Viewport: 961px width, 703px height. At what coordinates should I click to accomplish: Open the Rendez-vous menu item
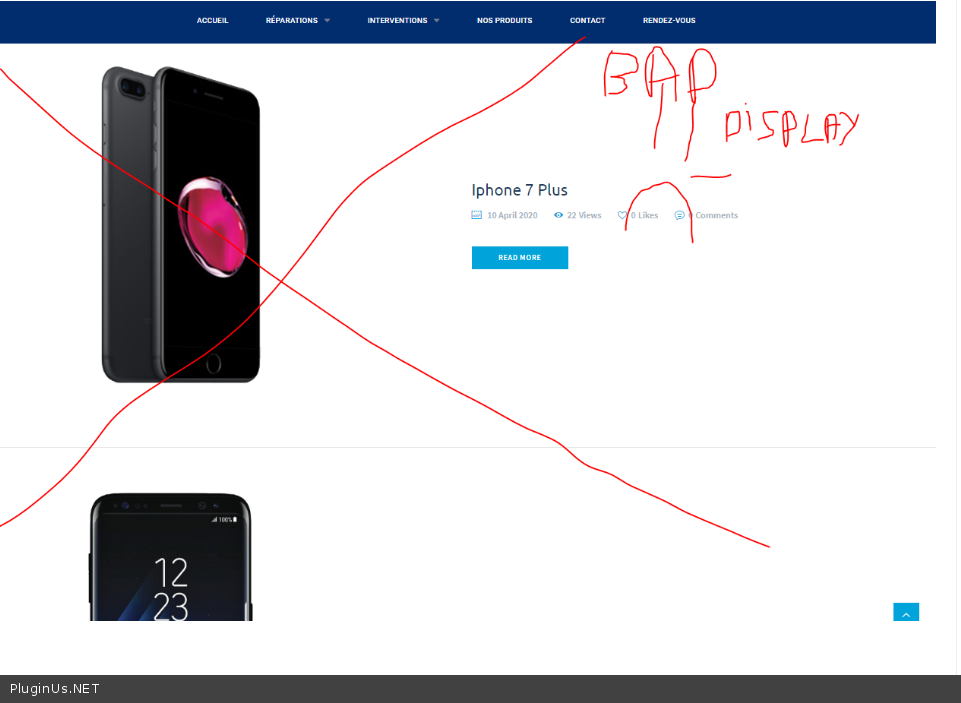[x=669, y=21]
